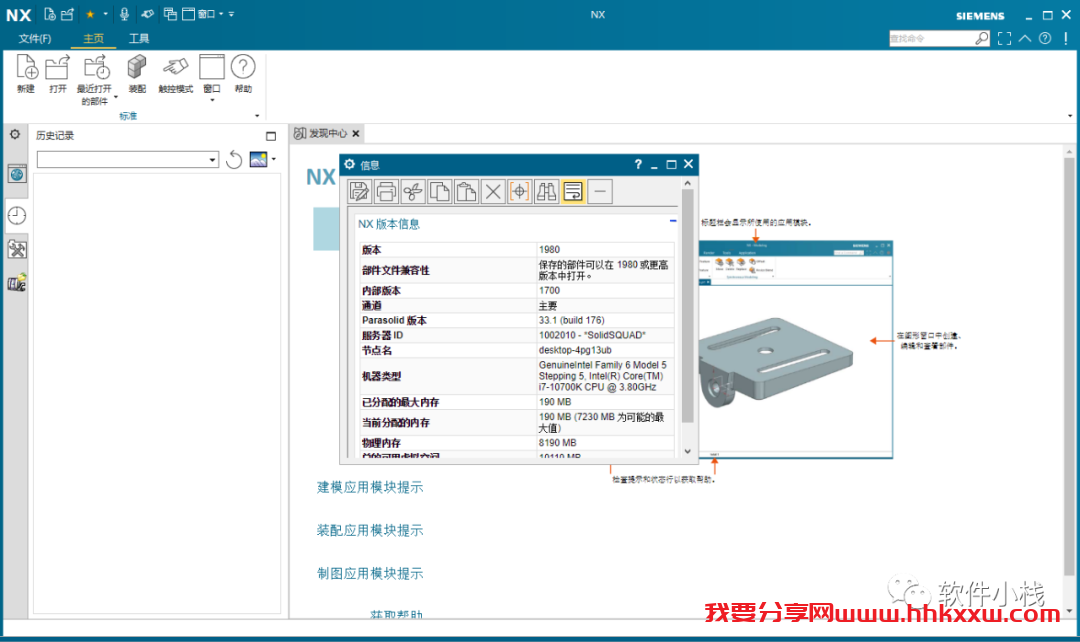Open the 文件(F) menu

[x=35, y=39]
